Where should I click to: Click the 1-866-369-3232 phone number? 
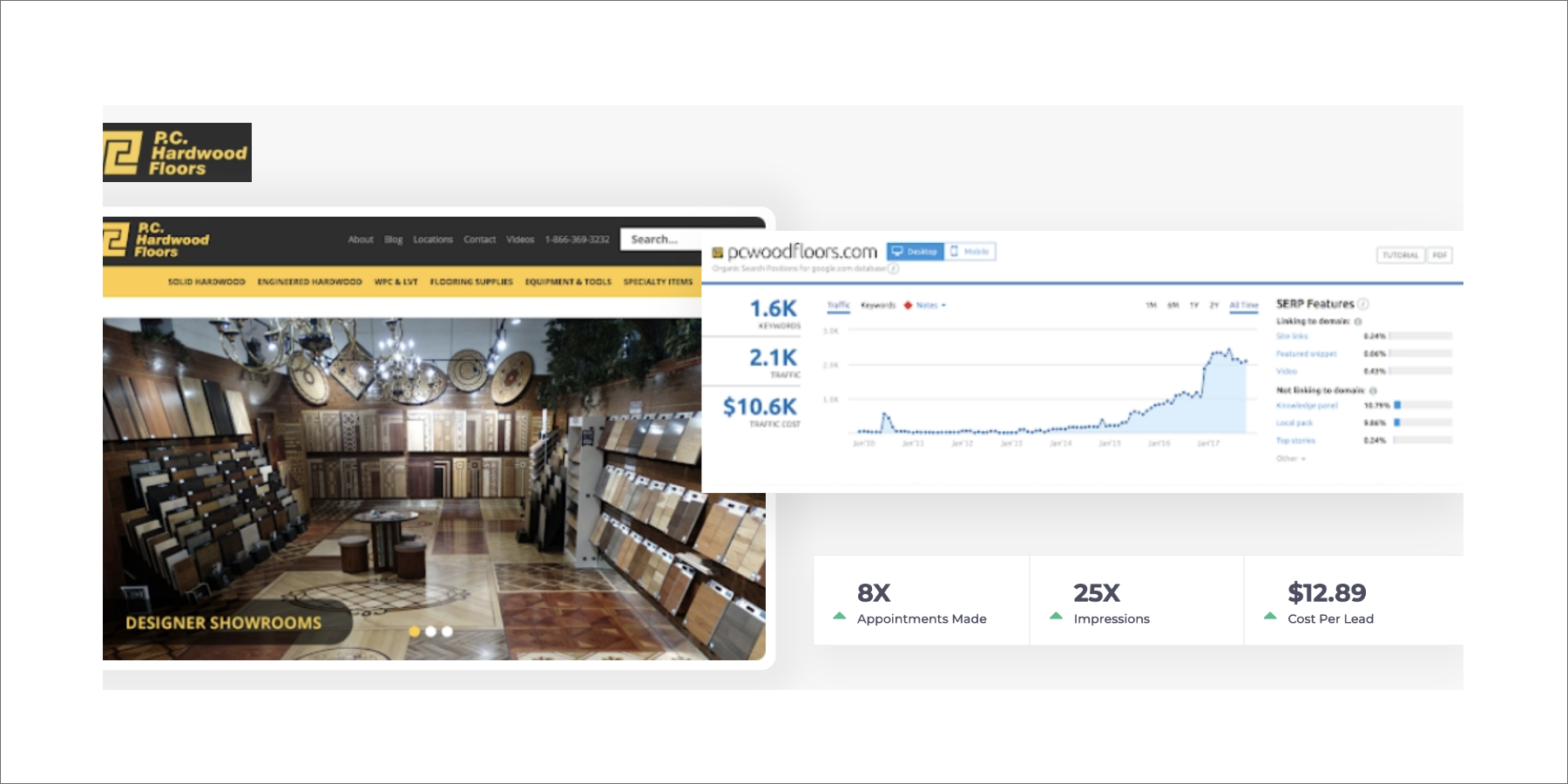coord(577,240)
